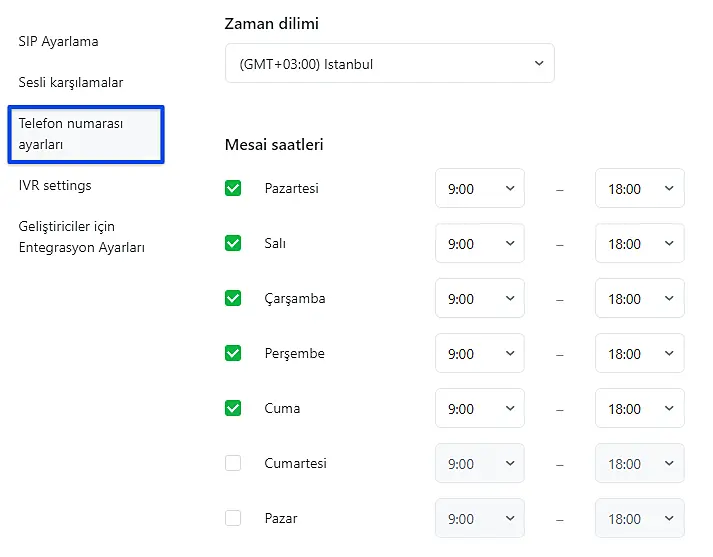Go to Sesli karşılamalar menu item
Screen dimensions: 713x557
click(x=71, y=82)
